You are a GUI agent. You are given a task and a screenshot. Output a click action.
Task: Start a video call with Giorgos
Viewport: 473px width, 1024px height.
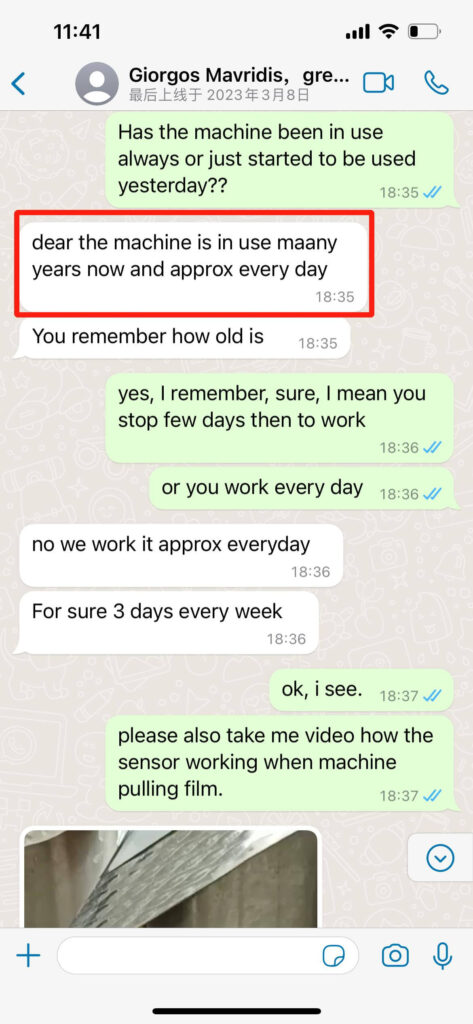(x=378, y=83)
